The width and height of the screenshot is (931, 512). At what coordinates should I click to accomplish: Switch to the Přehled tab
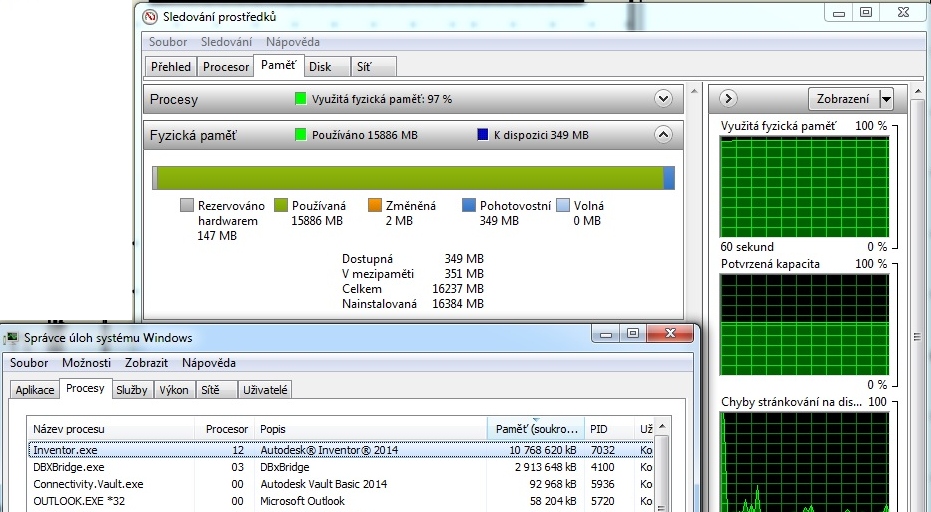[x=171, y=67]
